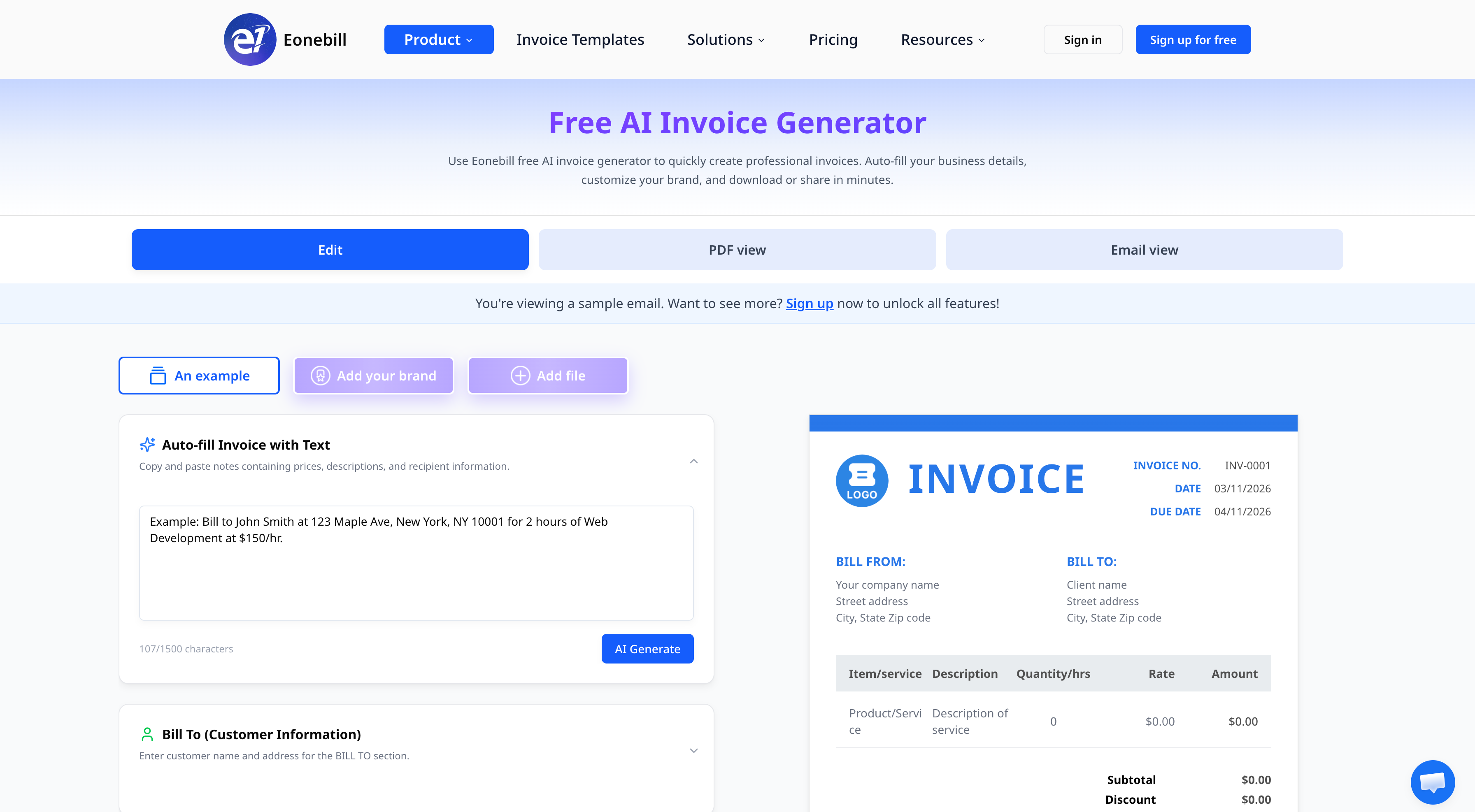The height and width of the screenshot is (812, 1475).
Task: Open the Product dropdown menu
Action: 439,39
